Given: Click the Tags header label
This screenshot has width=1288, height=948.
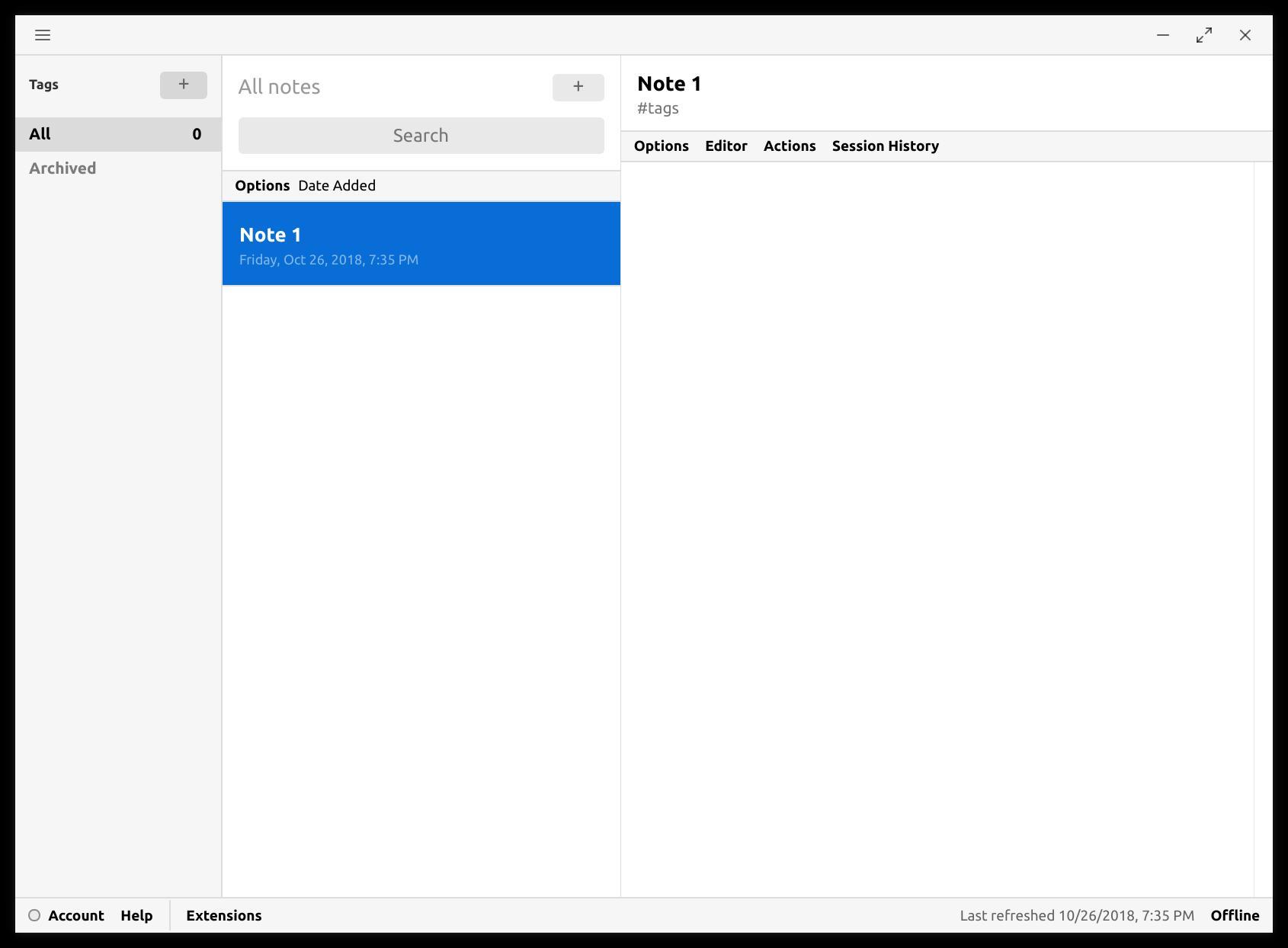Looking at the screenshot, I should point(43,85).
